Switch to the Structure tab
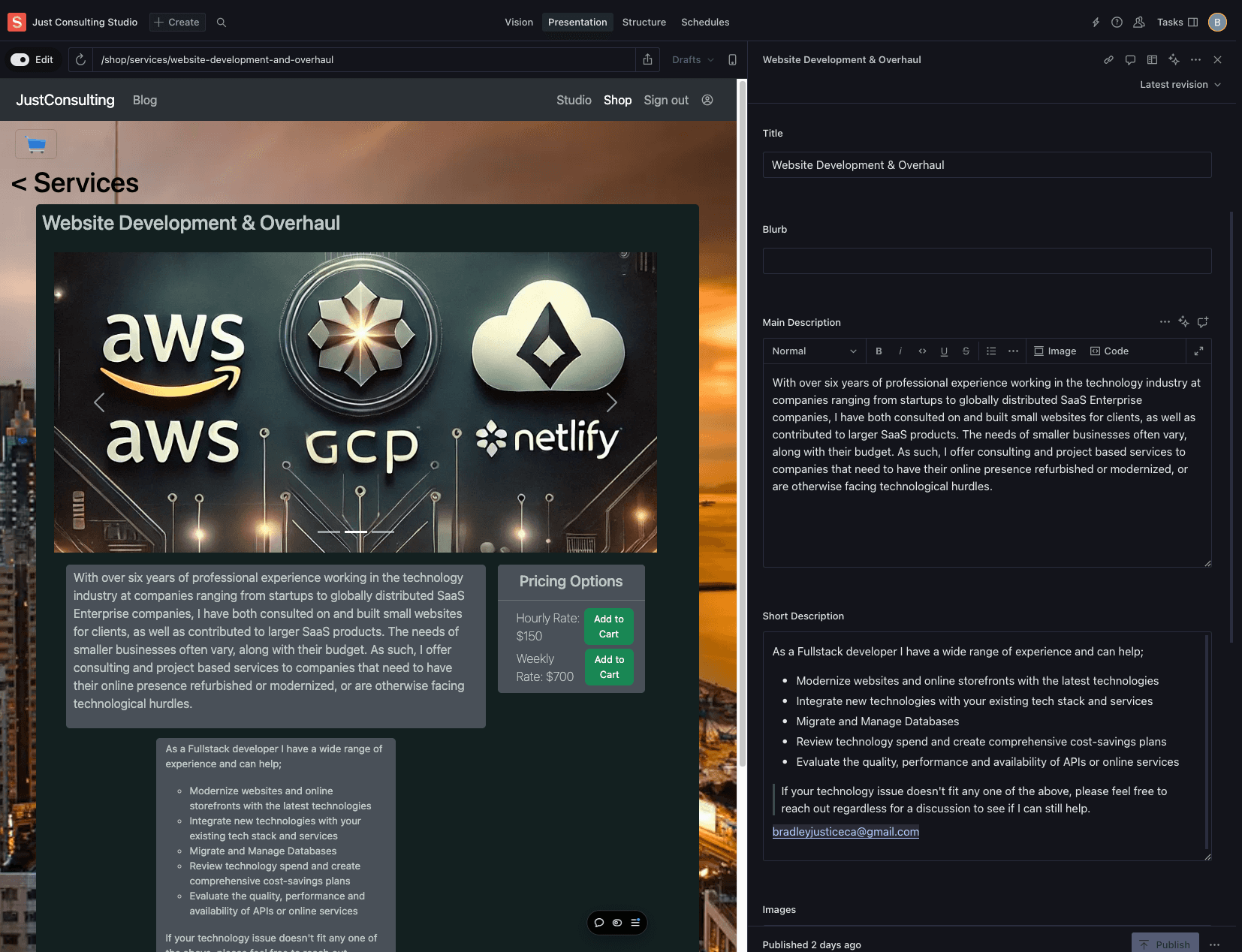Viewport: 1242px width, 952px height. pos(644,23)
